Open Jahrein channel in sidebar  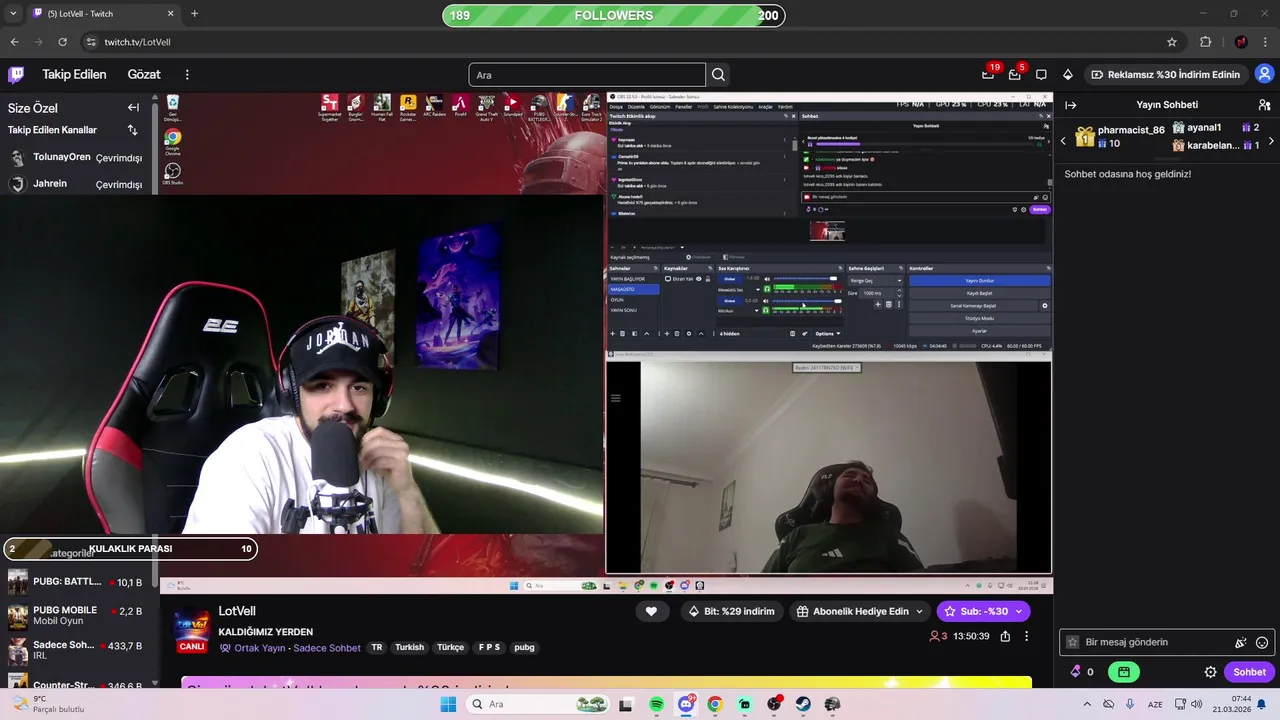(x=76, y=184)
